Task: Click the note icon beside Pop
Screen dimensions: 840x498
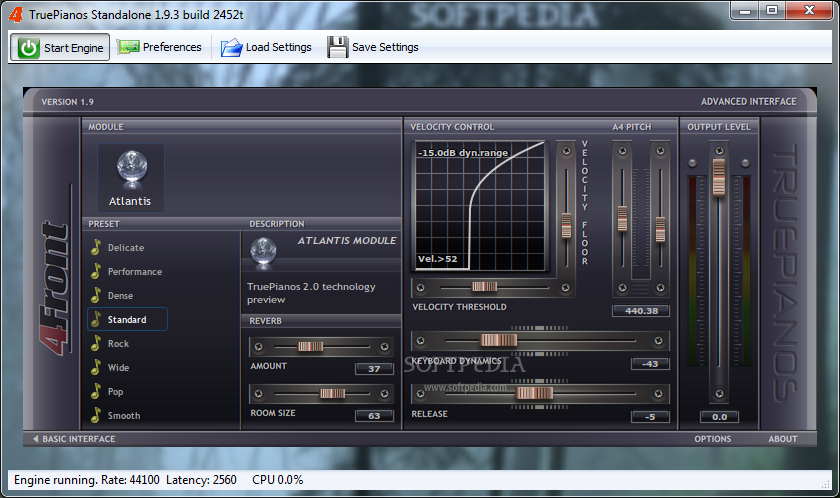Action: [x=96, y=391]
